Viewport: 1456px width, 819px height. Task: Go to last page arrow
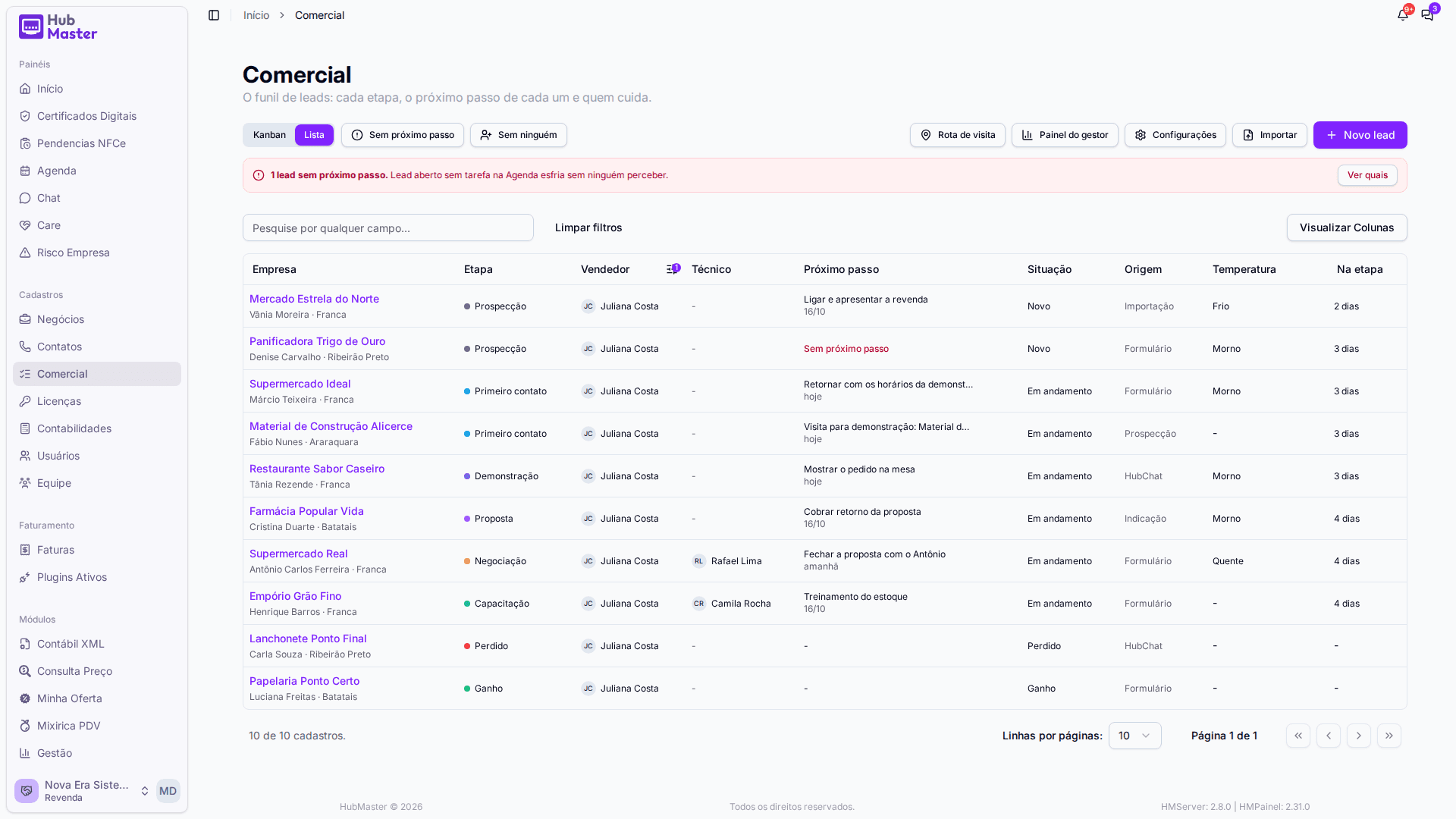pos(1389,736)
